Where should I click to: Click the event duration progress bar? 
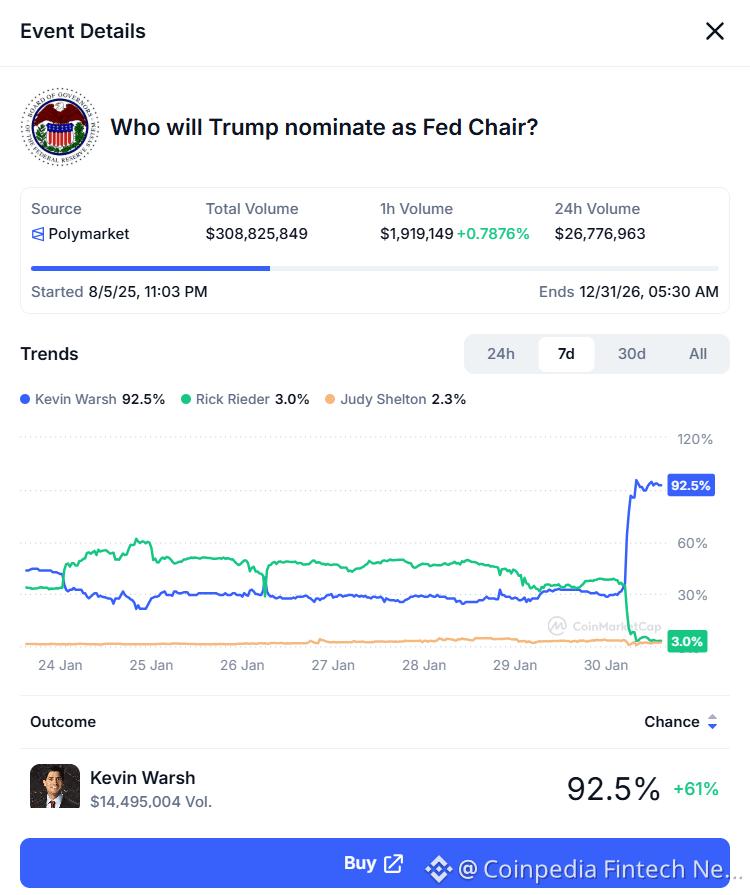point(375,268)
